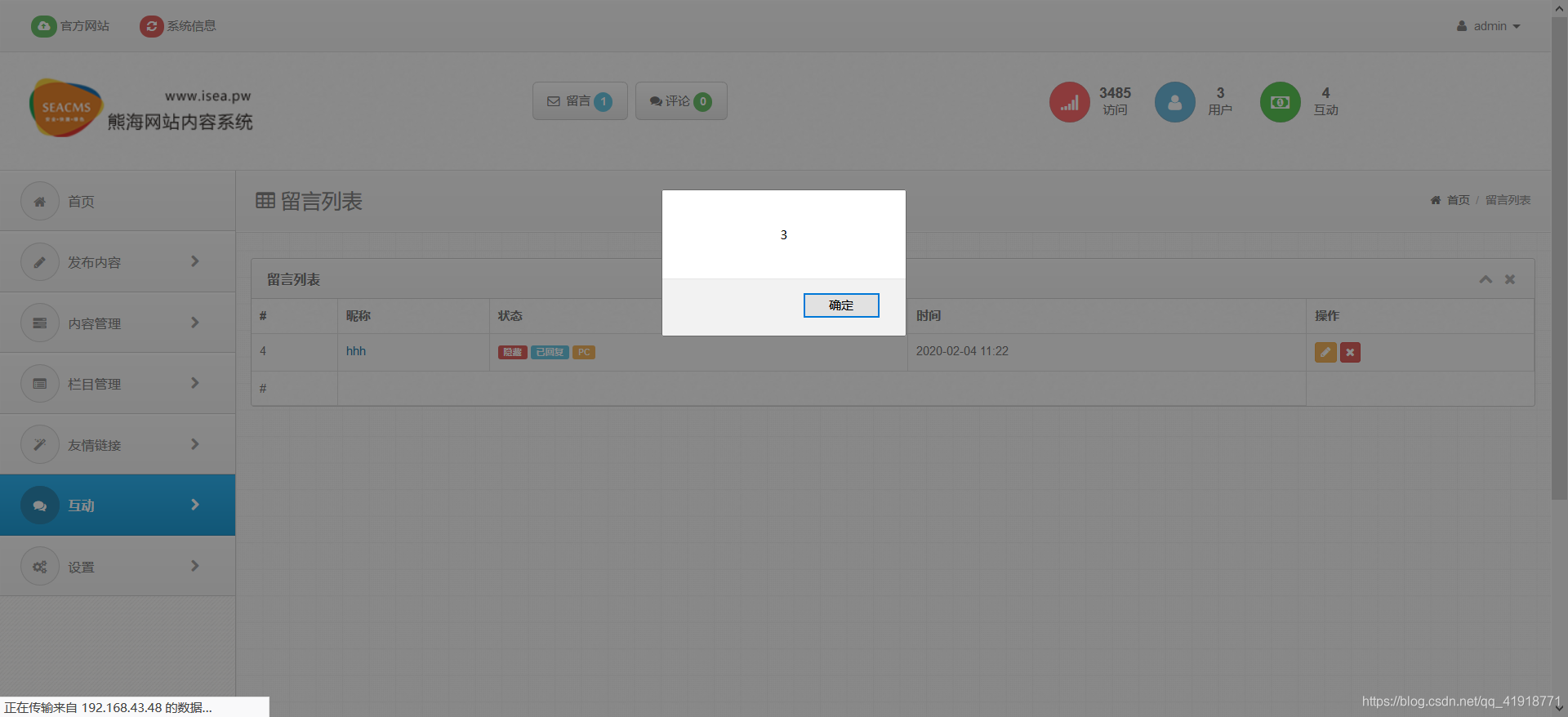The width and height of the screenshot is (1568, 717).
Task: Open 内容管理 sidebar menu
Action: point(118,323)
